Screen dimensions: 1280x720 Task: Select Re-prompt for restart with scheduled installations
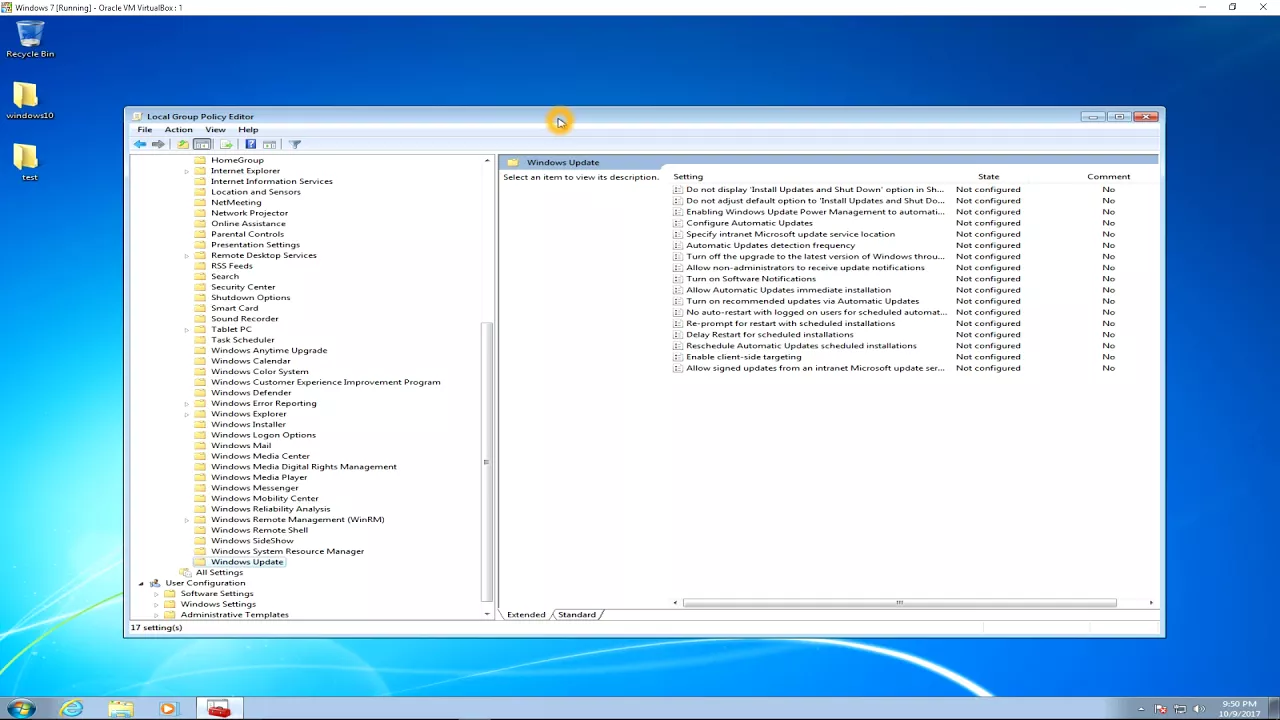790,324
